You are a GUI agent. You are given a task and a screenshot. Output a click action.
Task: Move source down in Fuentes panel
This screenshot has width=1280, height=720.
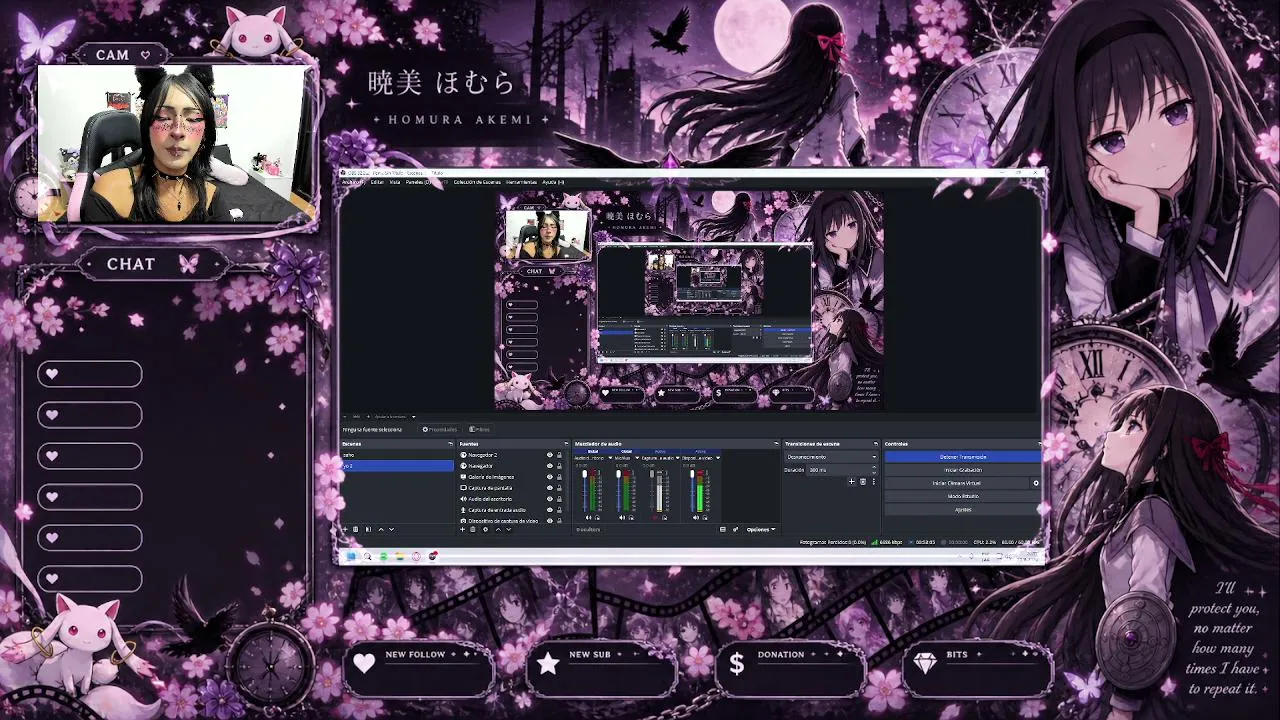(x=508, y=529)
